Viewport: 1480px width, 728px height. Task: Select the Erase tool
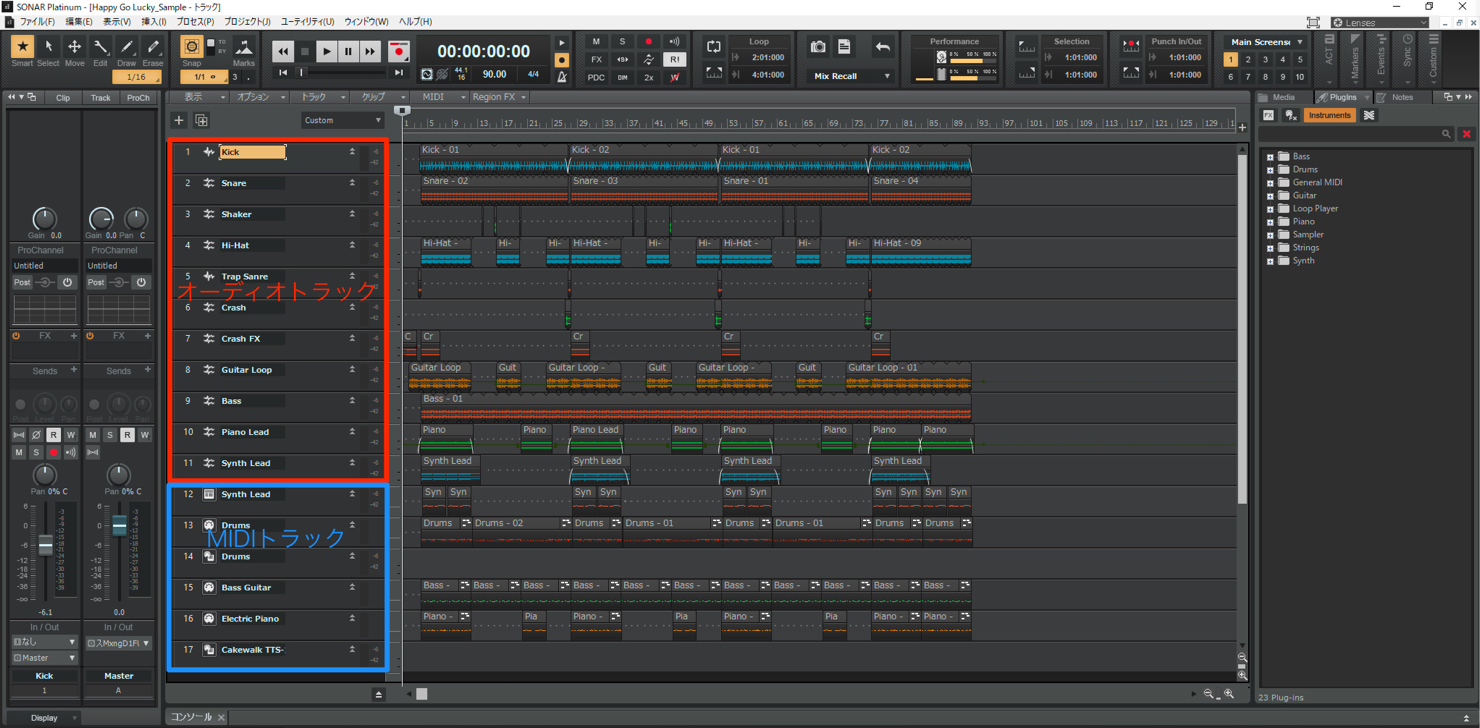point(152,47)
